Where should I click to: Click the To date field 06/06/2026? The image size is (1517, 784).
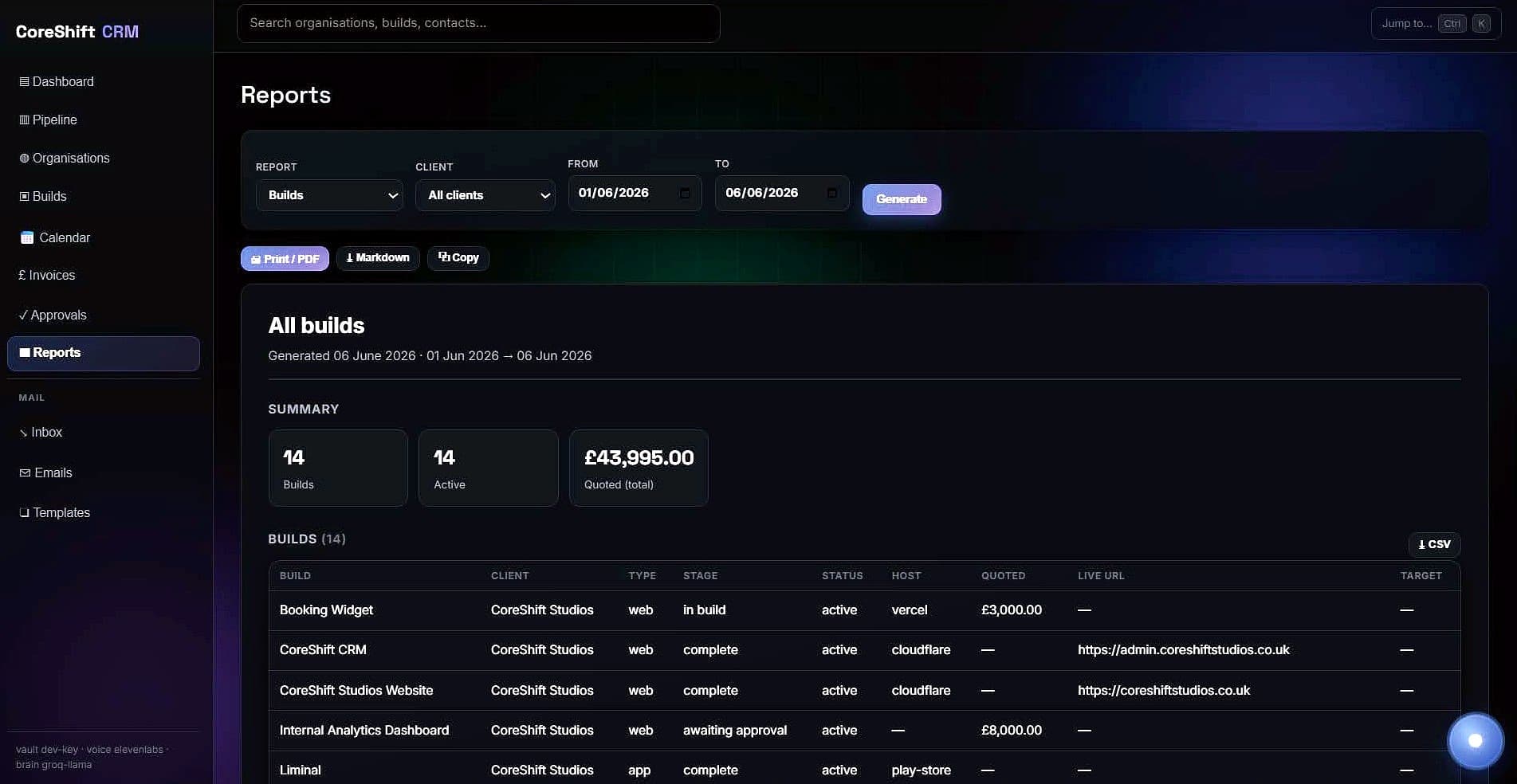click(x=782, y=193)
